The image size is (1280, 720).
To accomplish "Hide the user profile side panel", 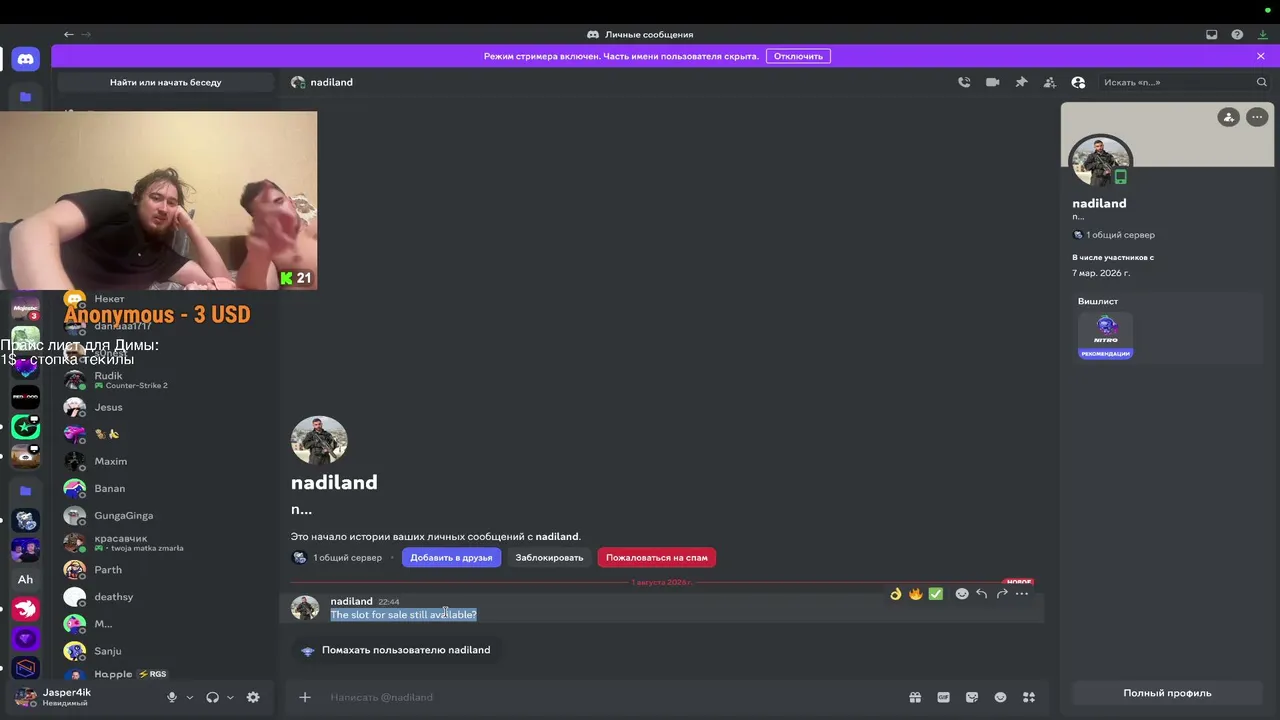I will [x=1078, y=82].
